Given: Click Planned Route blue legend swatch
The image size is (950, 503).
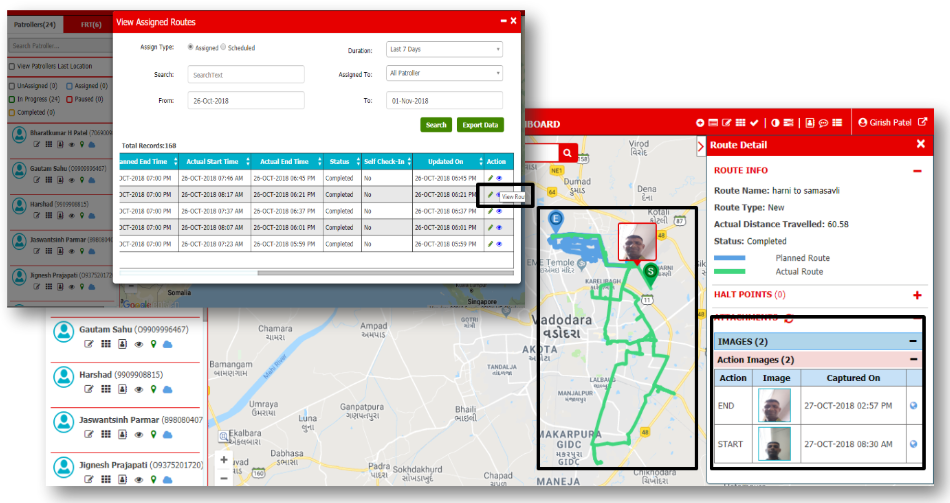Looking at the screenshot, I should (x=729, y=258).
